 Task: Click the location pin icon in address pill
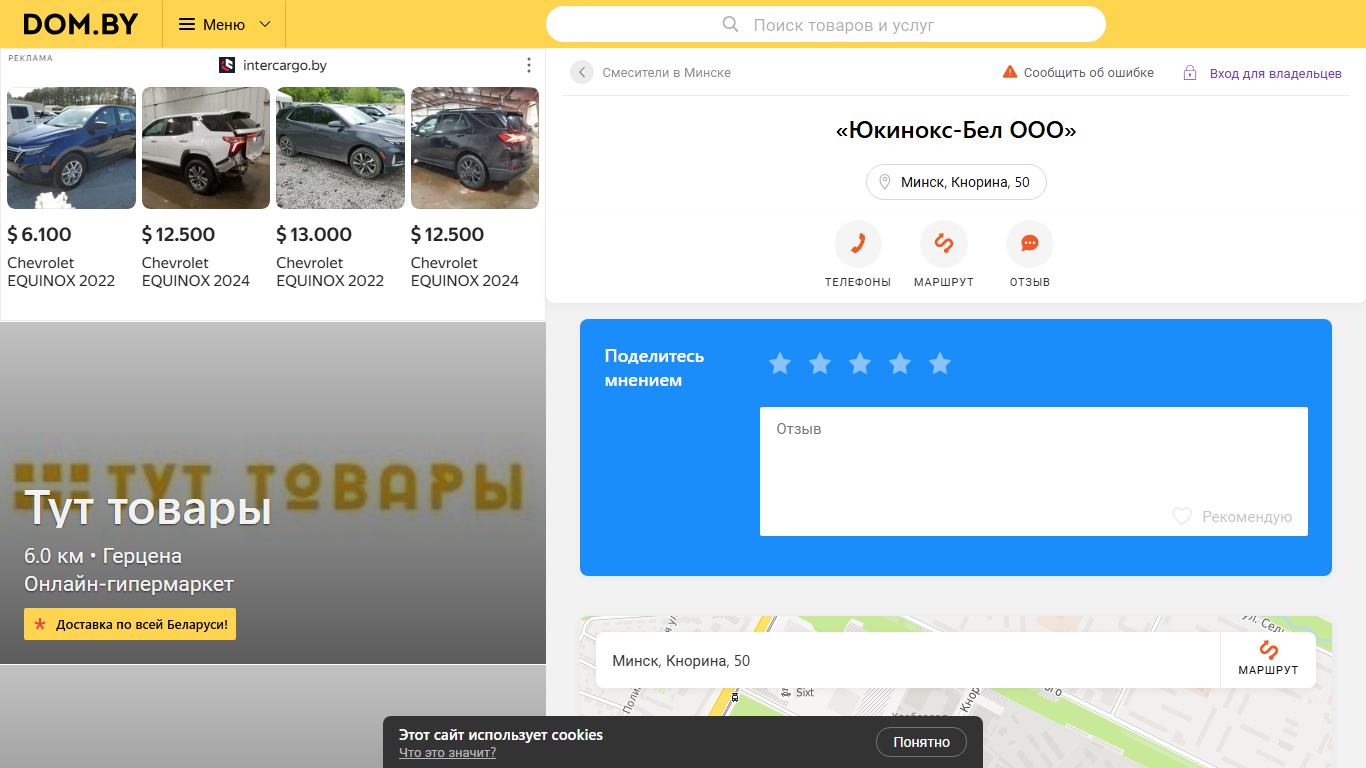[884, 182]
